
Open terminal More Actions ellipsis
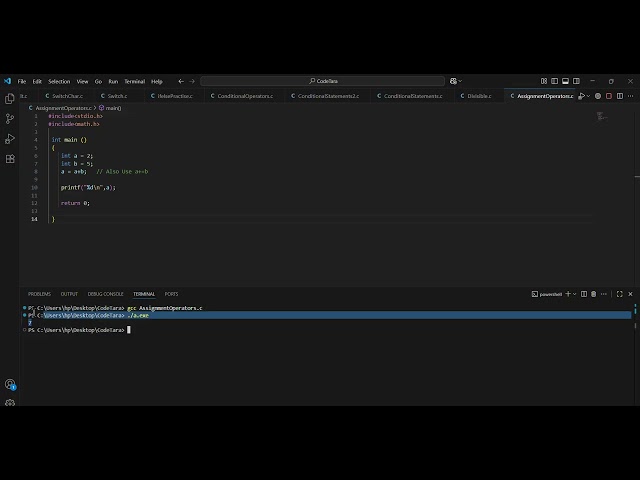point(604,294)
